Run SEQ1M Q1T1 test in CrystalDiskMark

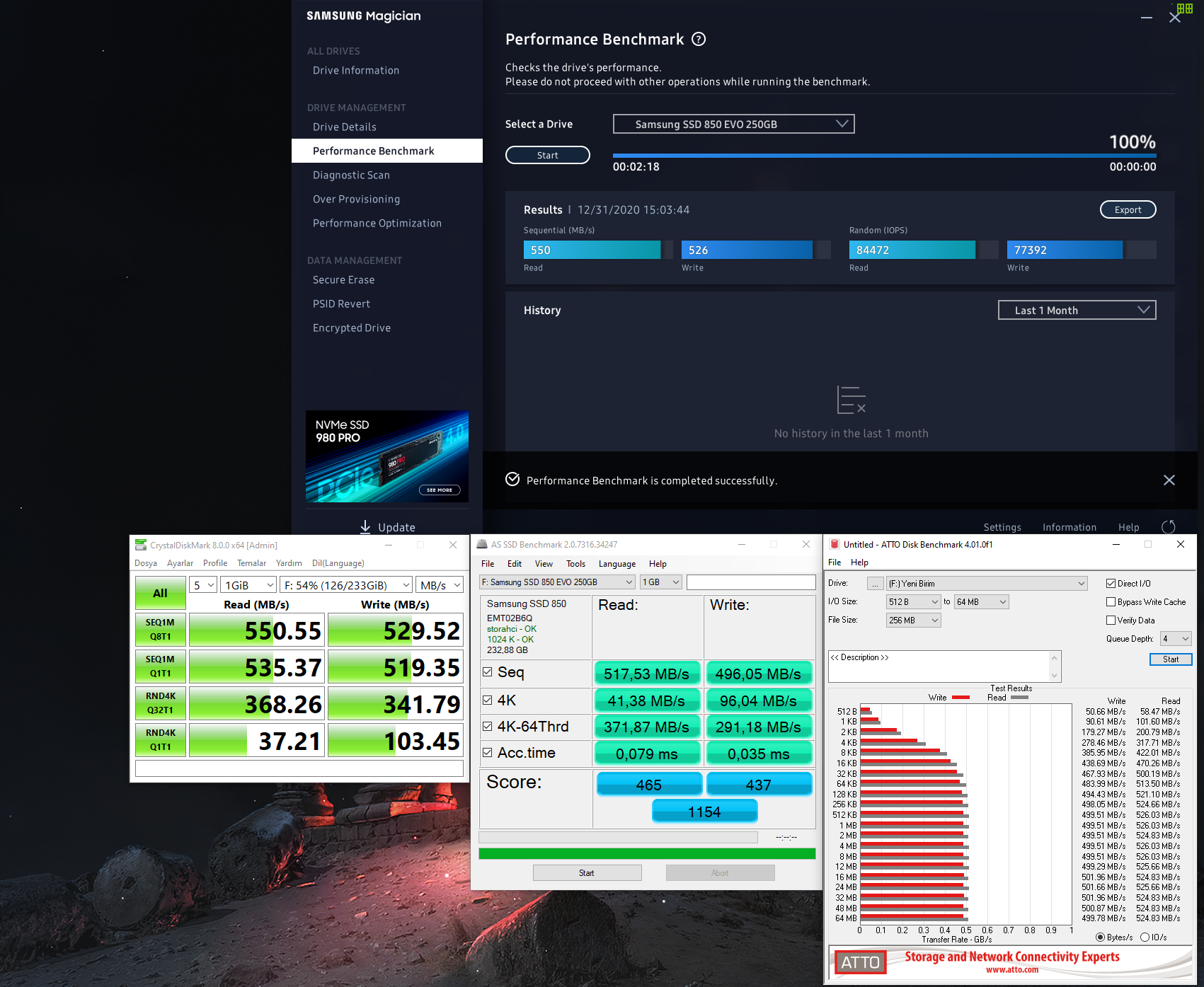pos(161,666)
